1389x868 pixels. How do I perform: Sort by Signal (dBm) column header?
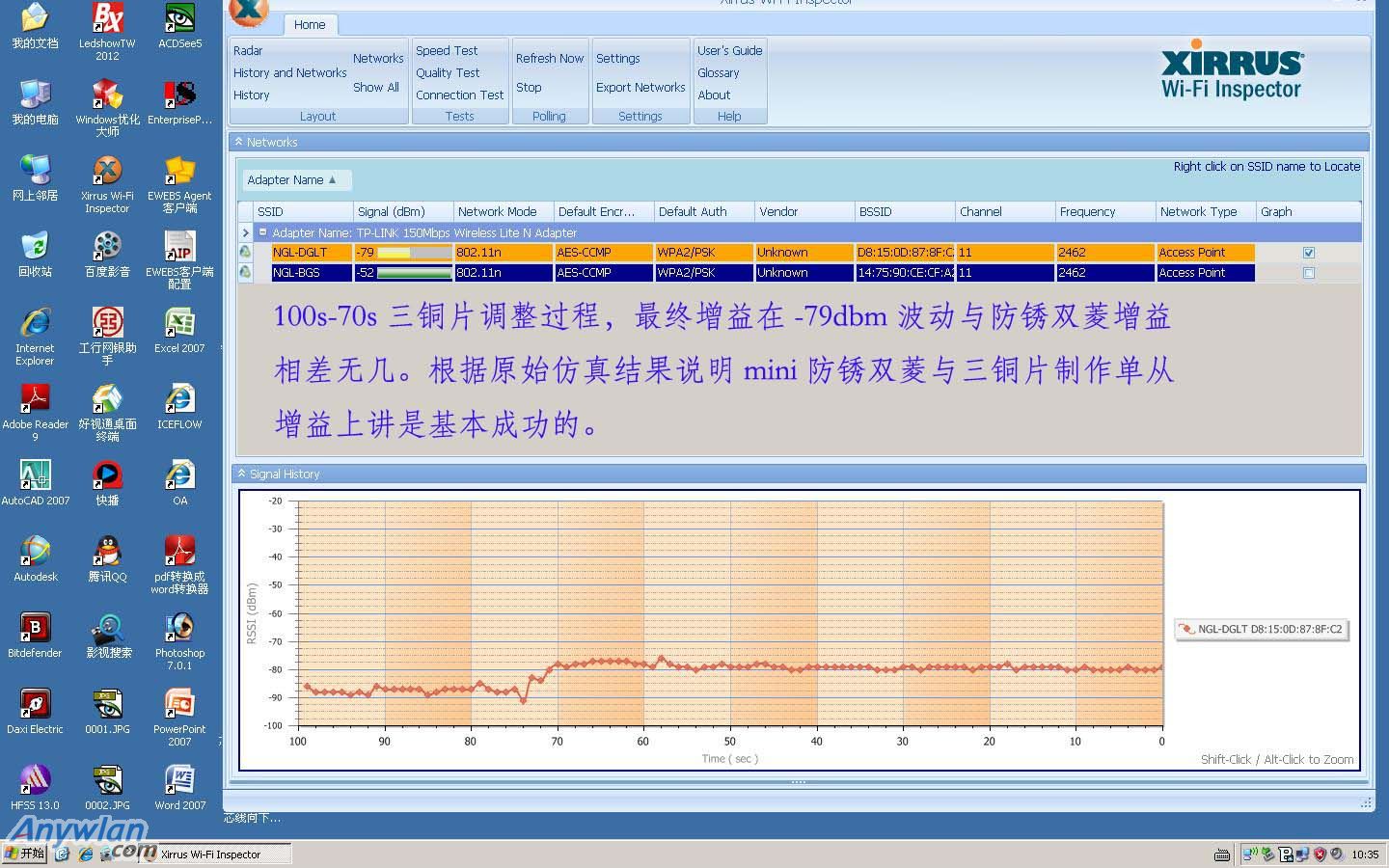(403, 211)
